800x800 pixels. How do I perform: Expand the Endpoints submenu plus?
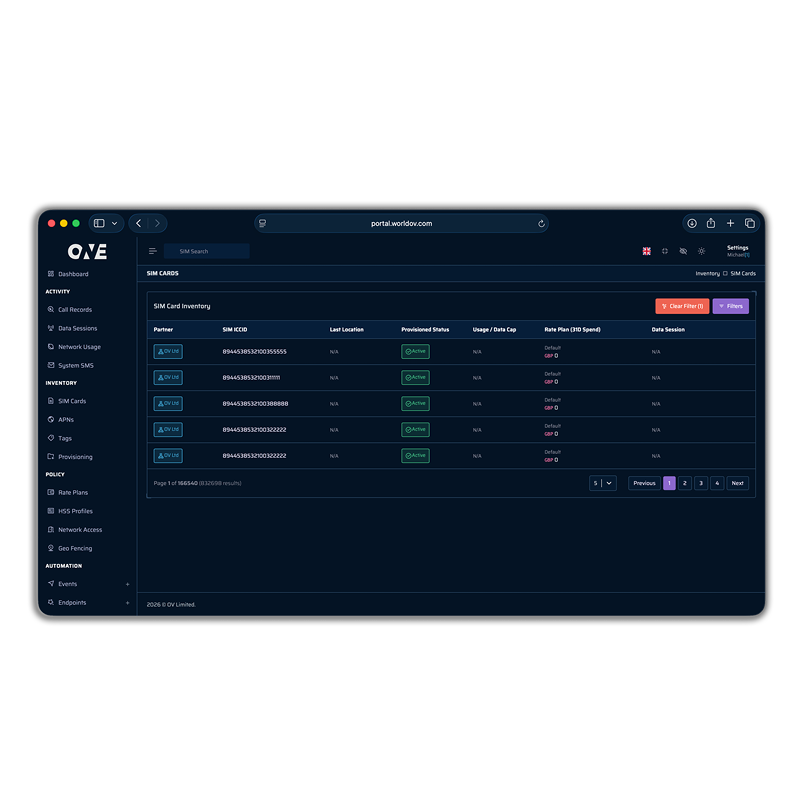[x=127, y=603]
